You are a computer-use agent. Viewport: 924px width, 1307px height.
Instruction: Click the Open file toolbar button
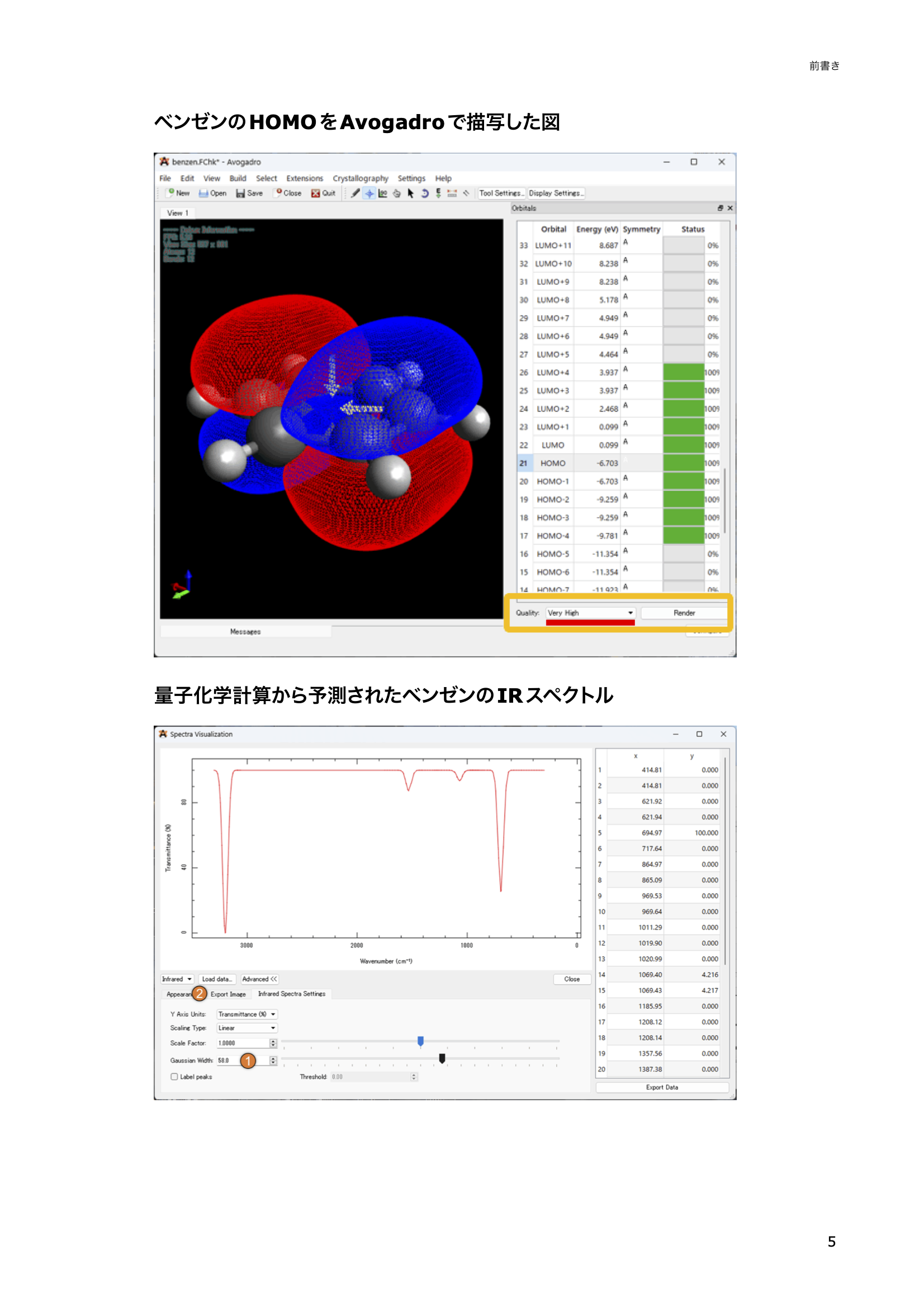click(x=212, y=193)
